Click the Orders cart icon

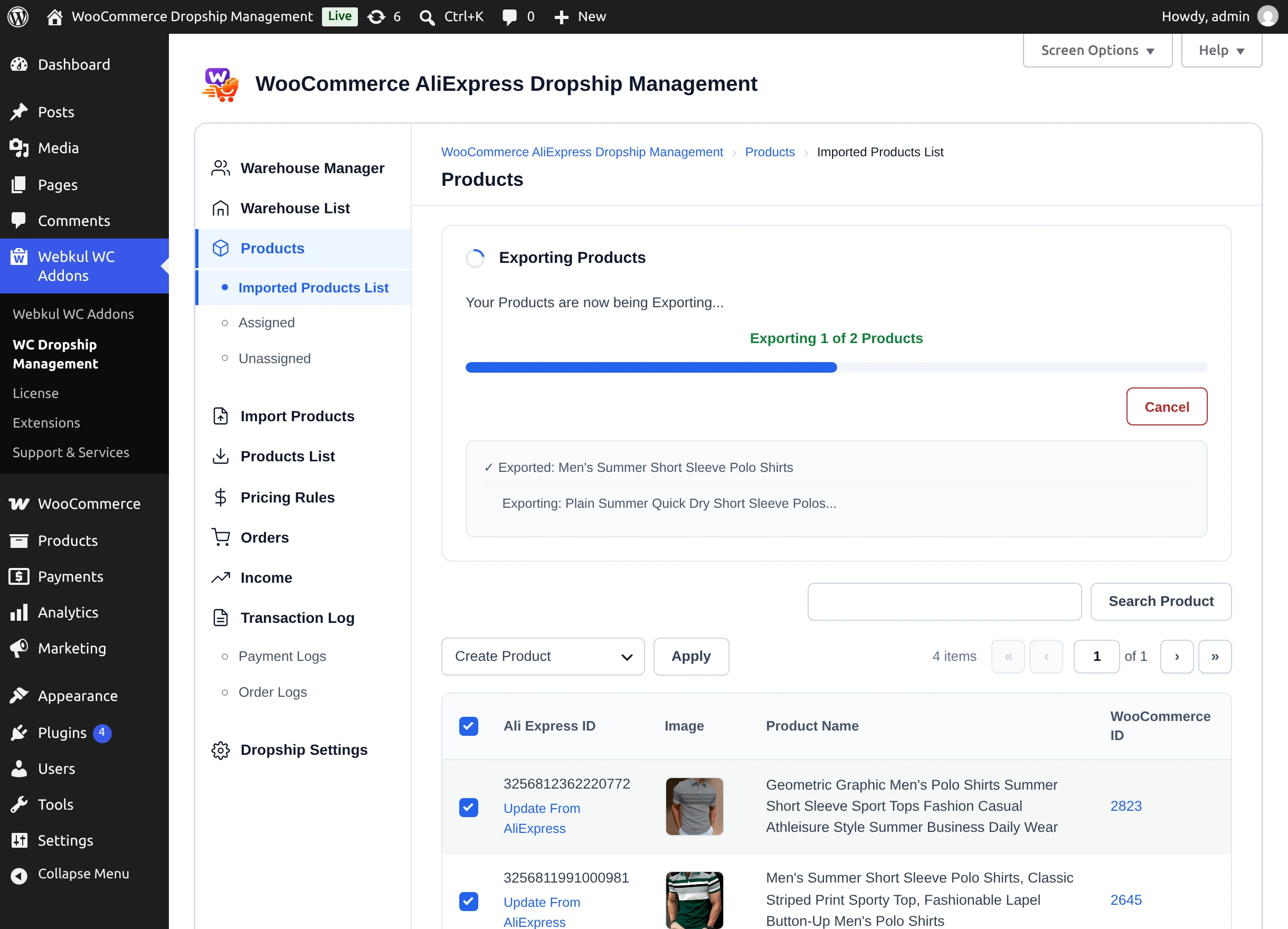220,537
